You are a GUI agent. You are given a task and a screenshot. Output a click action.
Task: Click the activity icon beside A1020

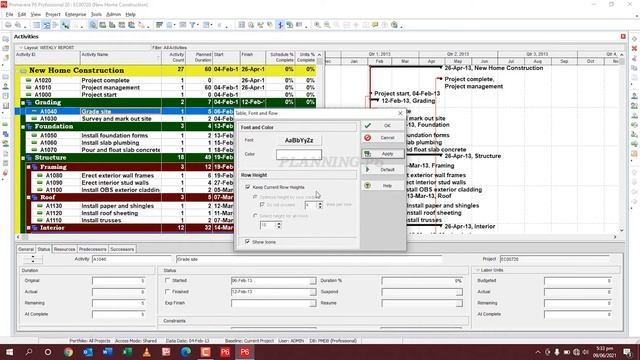click(29, 80)
